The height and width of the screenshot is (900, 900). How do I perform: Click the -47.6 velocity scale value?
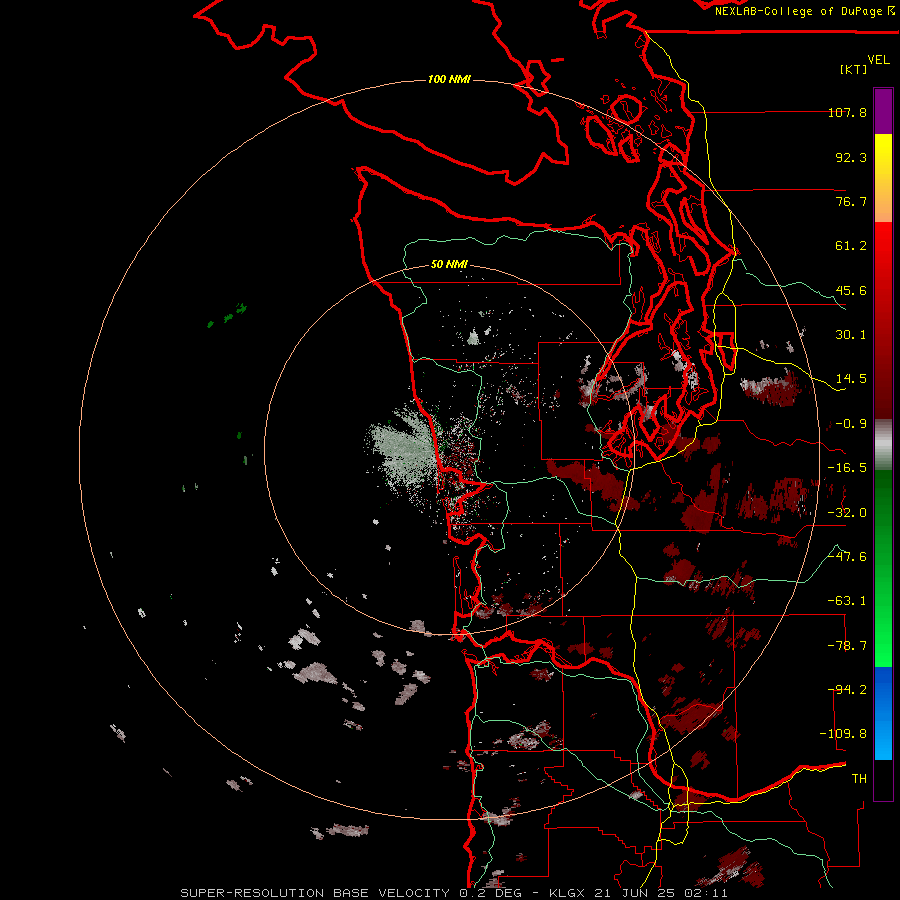(847, 557)
